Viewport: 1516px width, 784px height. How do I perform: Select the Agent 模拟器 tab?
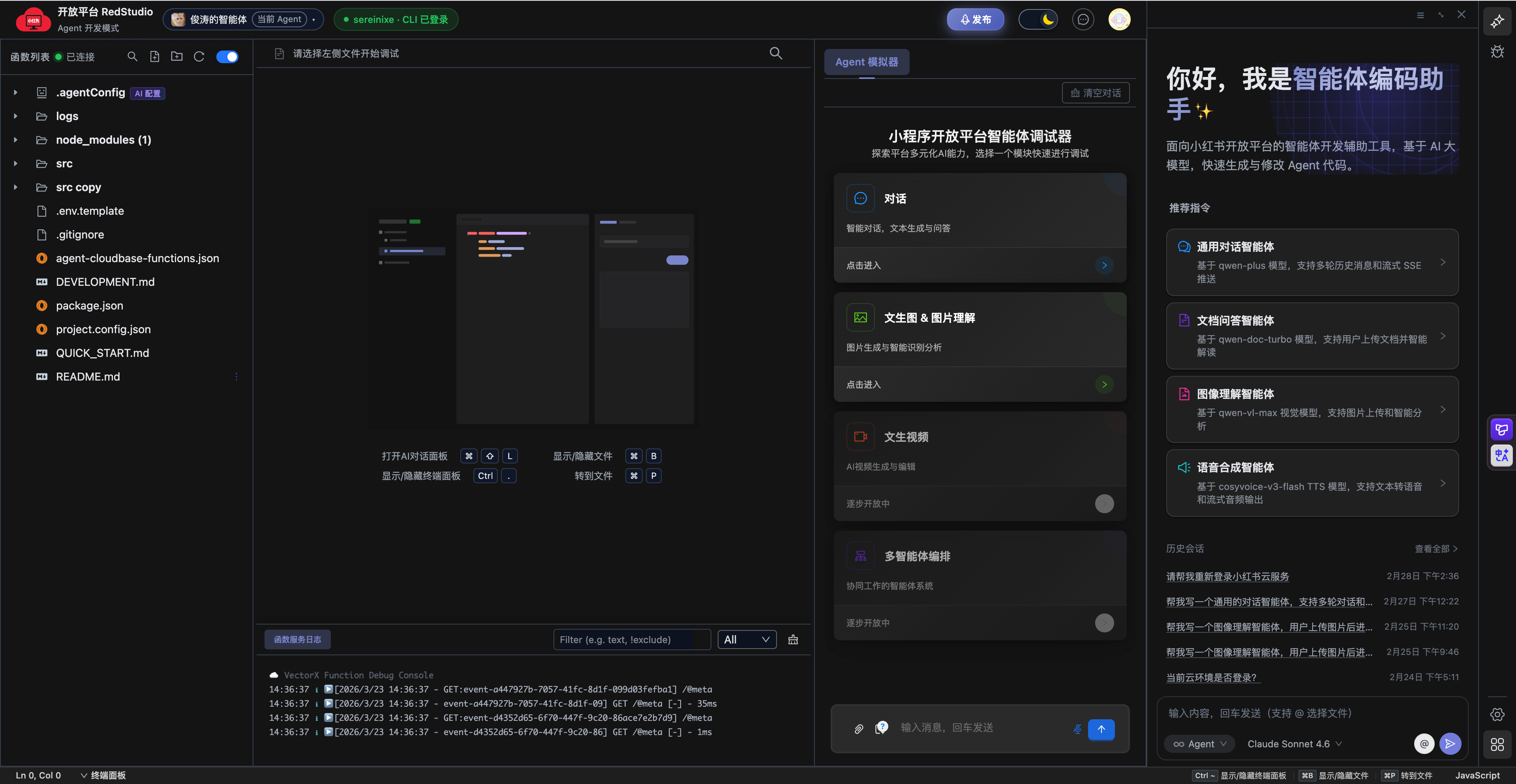[x=866, y=62]
